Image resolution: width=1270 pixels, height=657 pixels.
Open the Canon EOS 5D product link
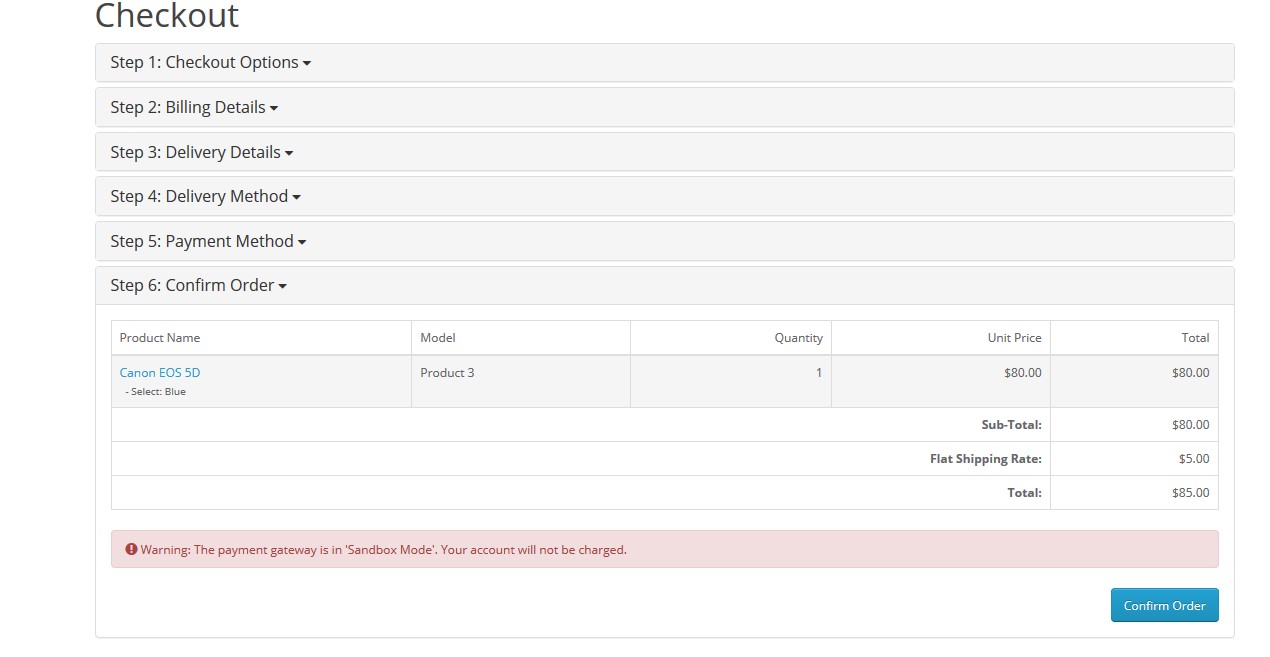(160, 372)
